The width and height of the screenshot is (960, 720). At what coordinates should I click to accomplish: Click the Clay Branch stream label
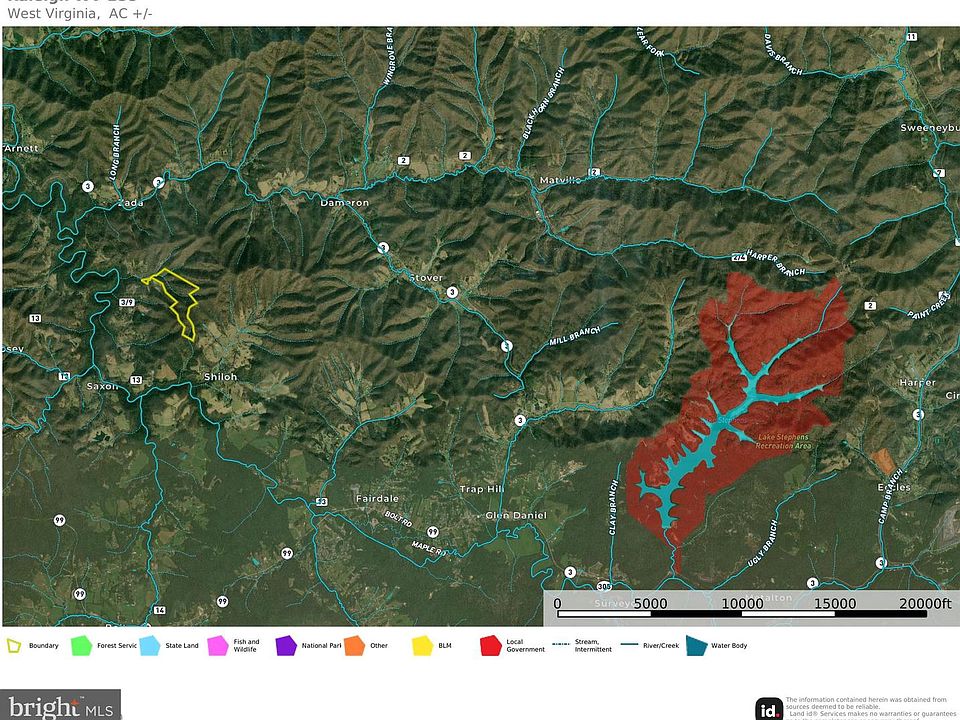click(x=613, y=508)
